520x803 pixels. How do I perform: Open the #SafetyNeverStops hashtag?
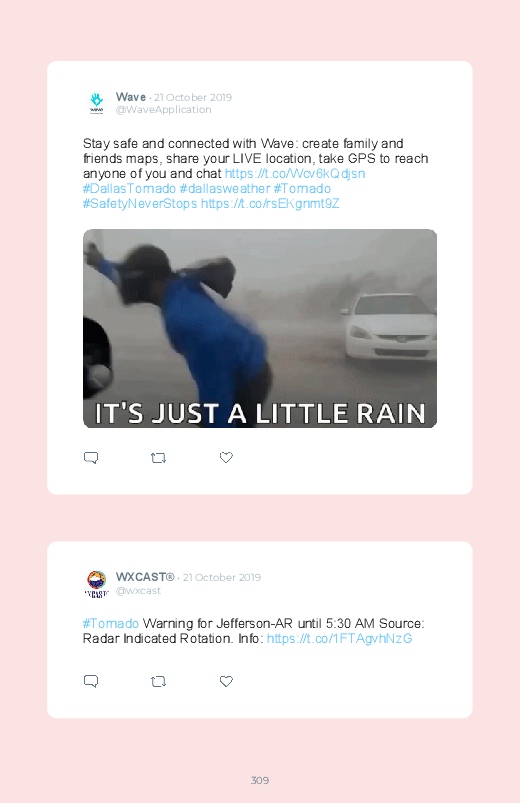[140, 204]
